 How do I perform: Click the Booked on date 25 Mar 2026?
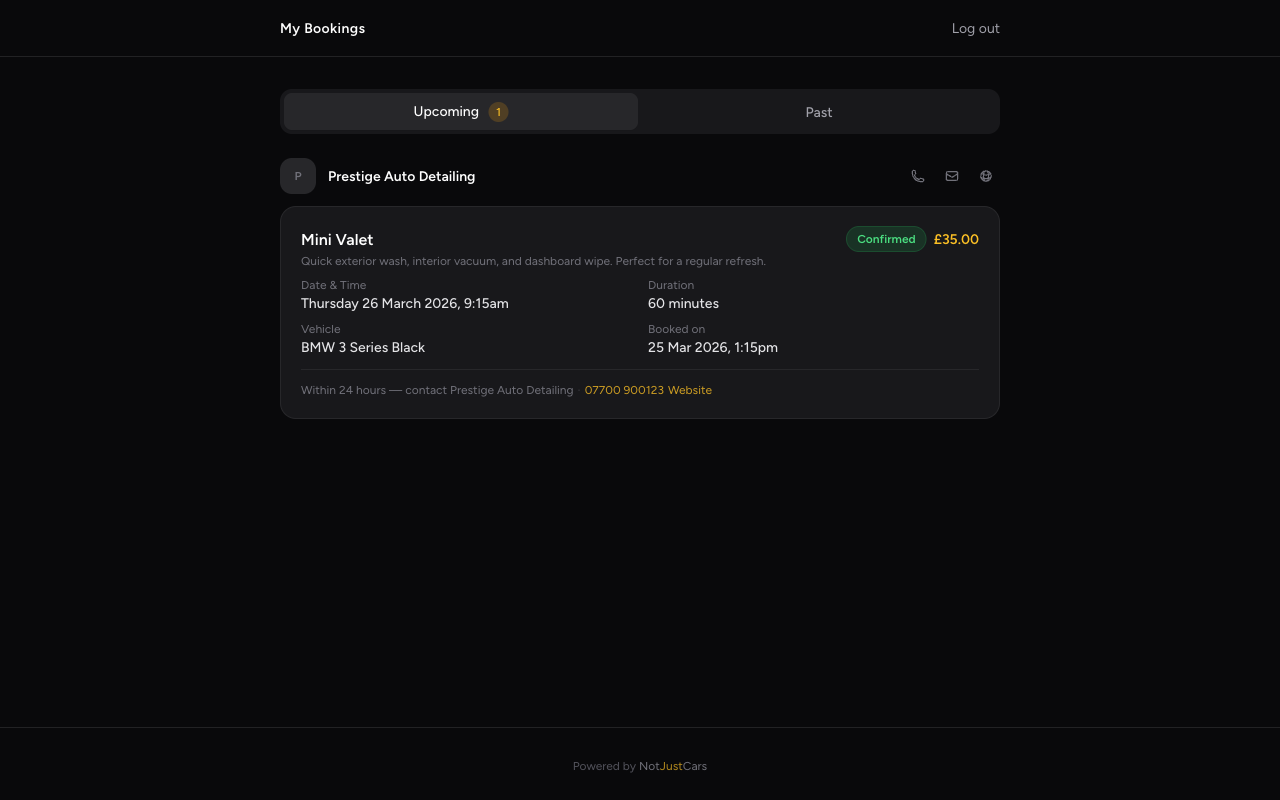point(713,347)
